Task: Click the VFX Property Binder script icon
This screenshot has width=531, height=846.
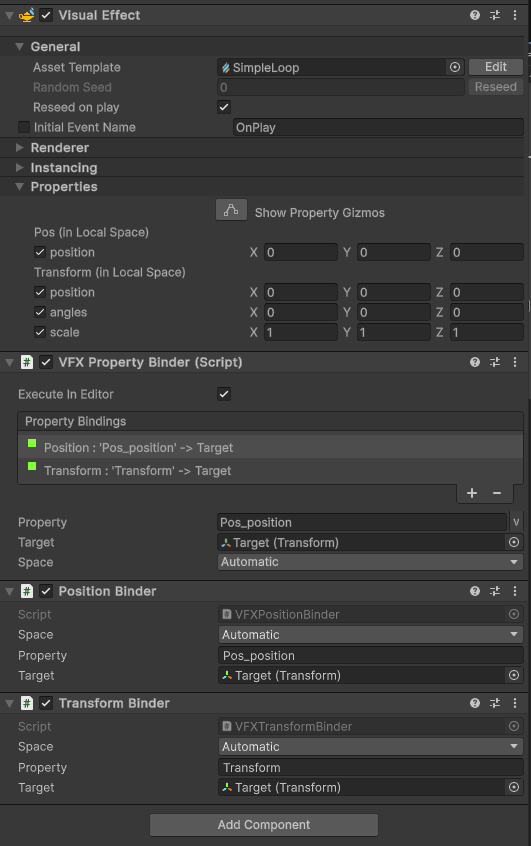Action: tap(26, 362)
